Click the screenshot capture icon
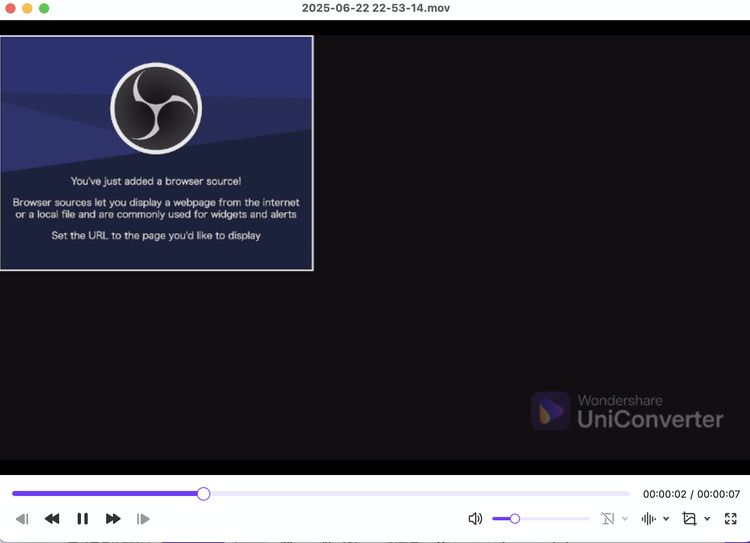 (x=689, y=519)
